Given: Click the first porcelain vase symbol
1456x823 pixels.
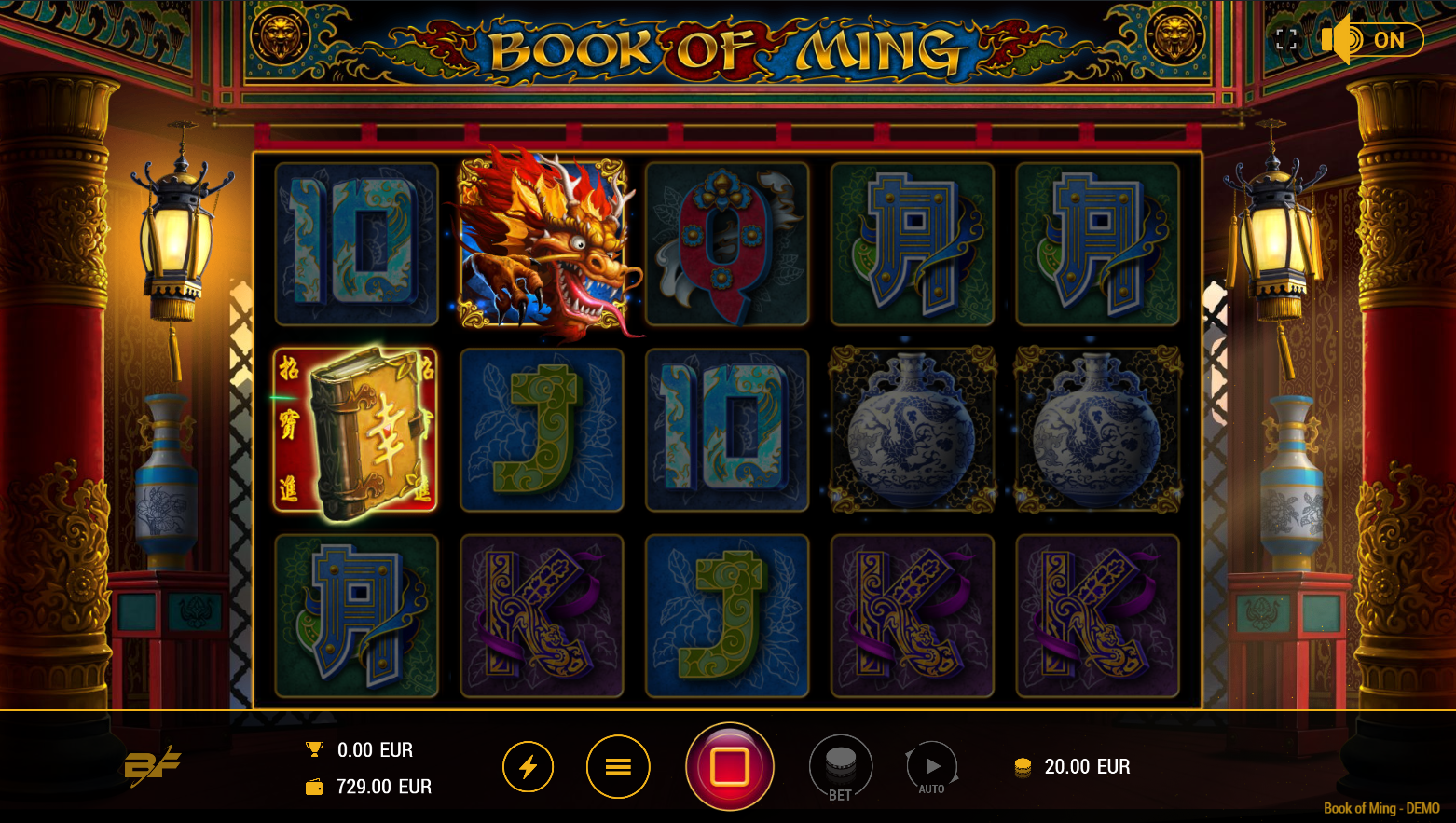Looking at the screenshot, I should tap(913, 430).
